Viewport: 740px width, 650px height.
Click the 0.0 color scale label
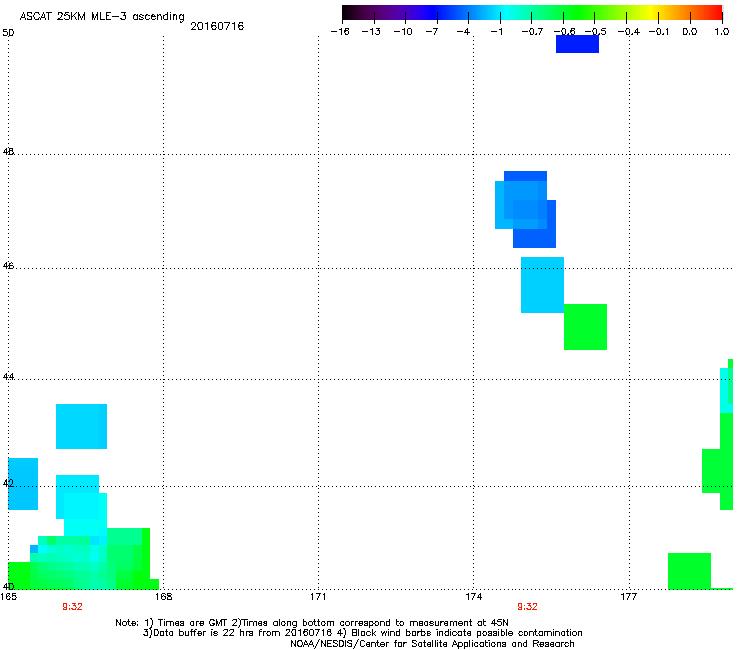click(690, 32)
